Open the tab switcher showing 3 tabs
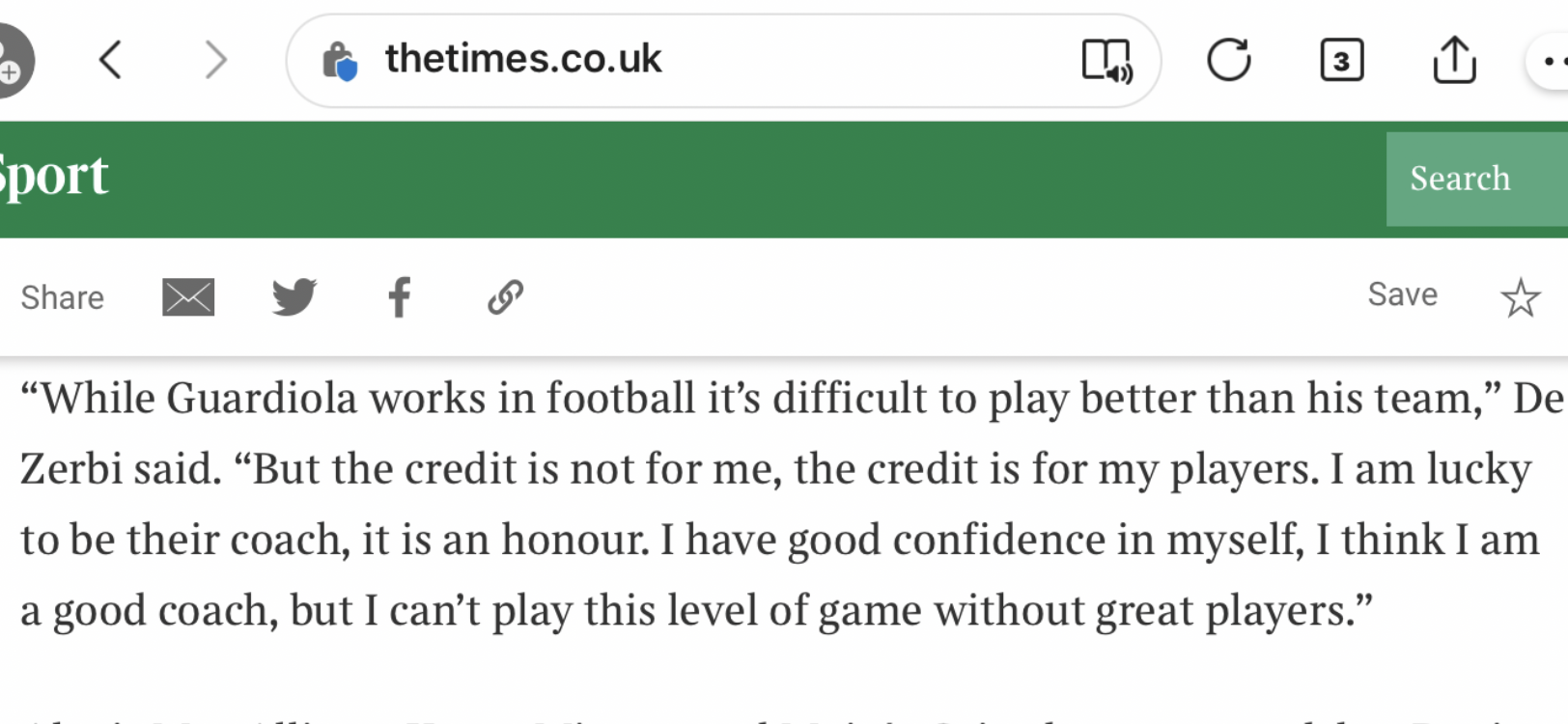This screenshot has height=724, width=1568. 1342,61
